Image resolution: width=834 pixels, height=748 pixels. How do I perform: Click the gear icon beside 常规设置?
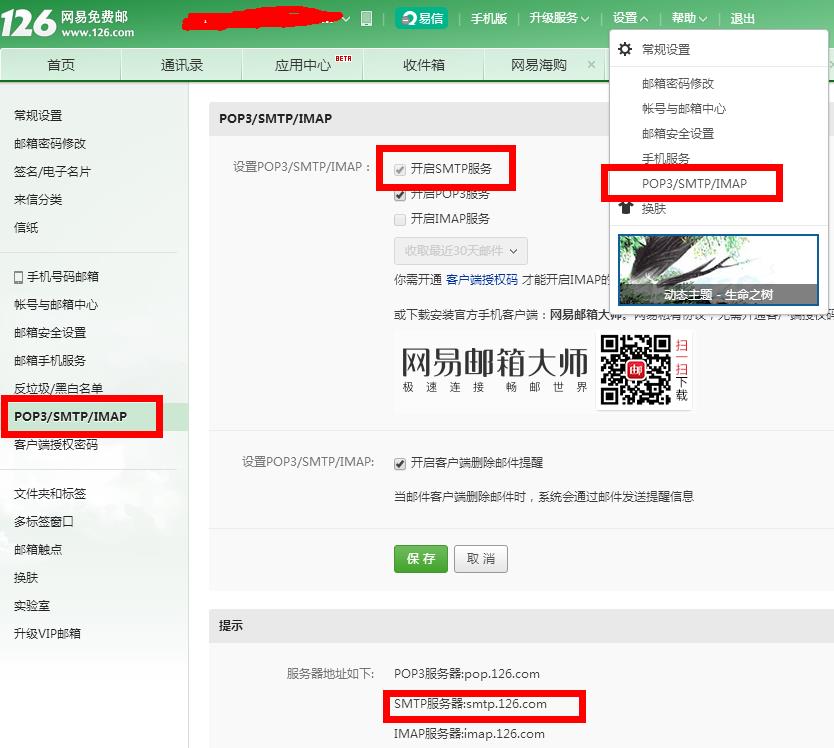[625, 49]
